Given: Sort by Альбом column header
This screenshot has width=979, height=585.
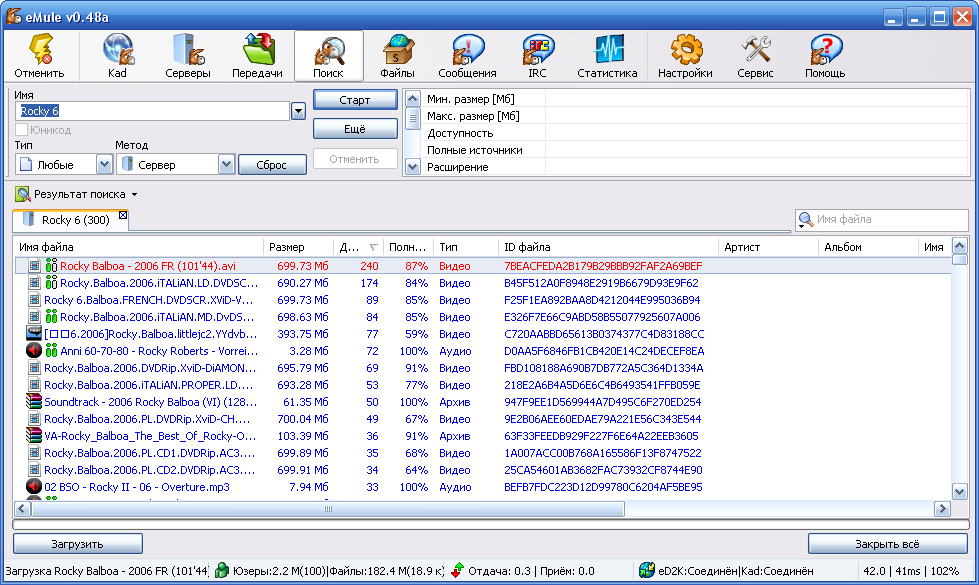Looking at the screenshot, I should (868, 247).
